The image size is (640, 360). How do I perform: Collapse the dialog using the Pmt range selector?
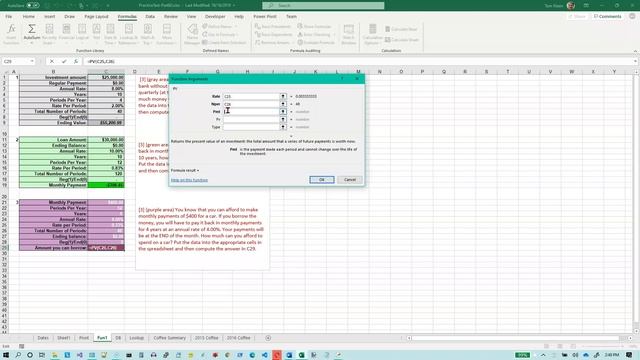click(282, 111)
